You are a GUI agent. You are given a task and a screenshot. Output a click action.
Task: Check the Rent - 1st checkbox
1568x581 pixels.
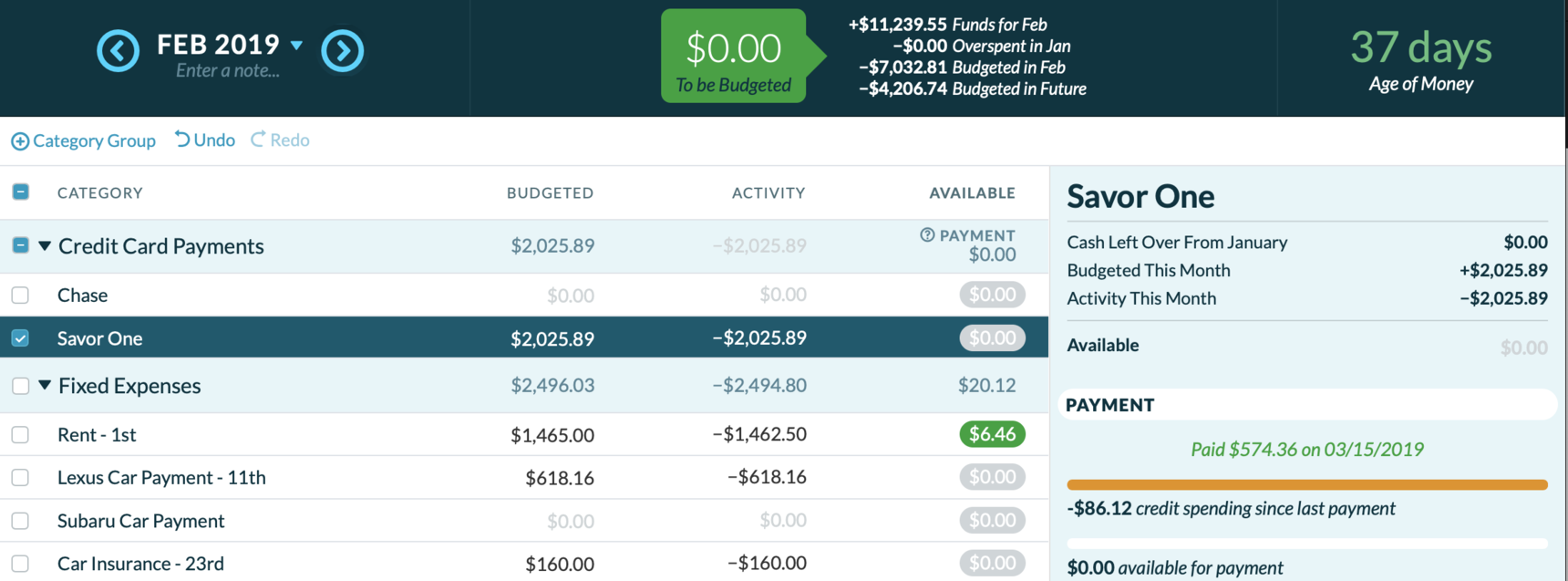click(20, 435)
